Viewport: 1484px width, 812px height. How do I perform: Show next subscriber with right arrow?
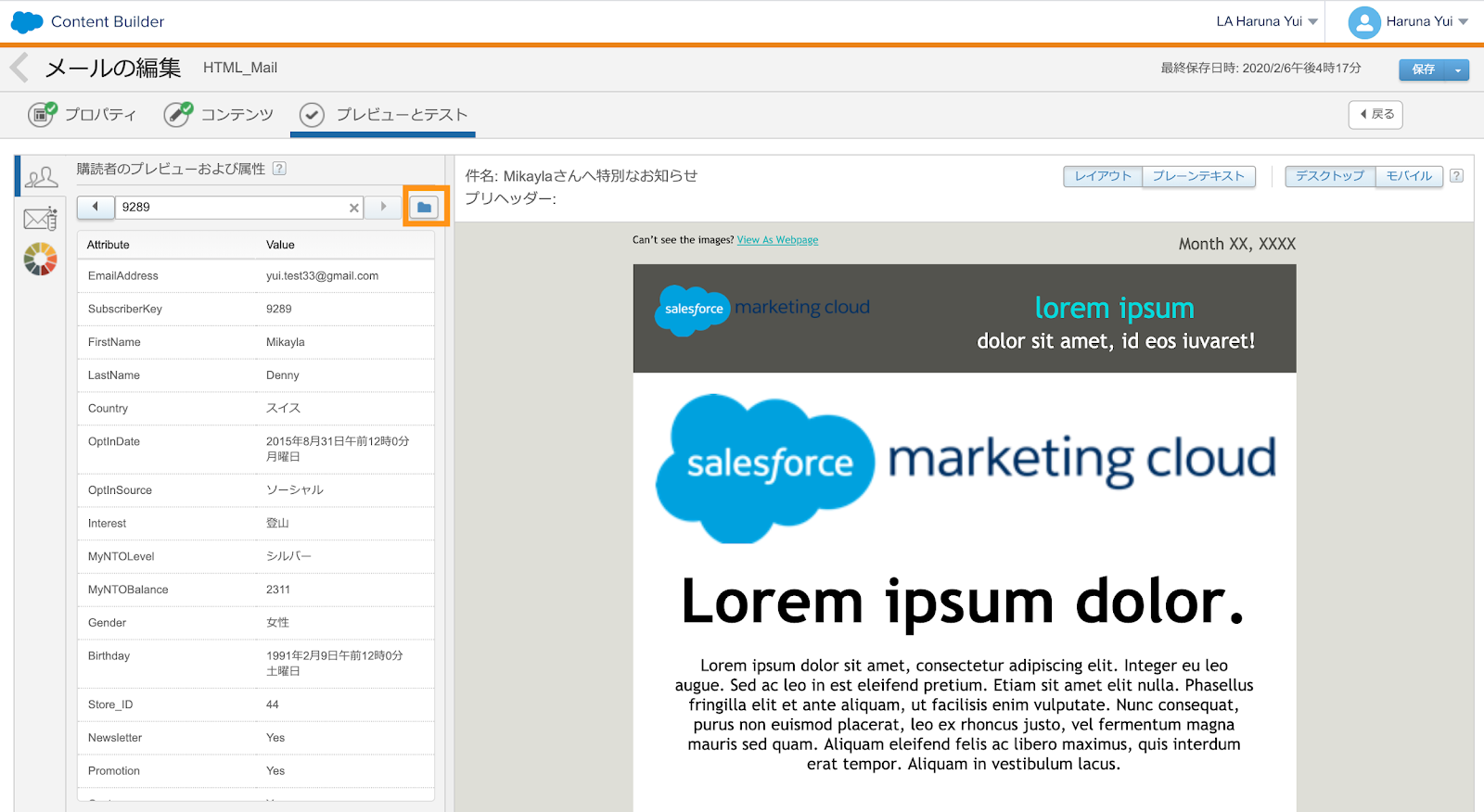383,207
